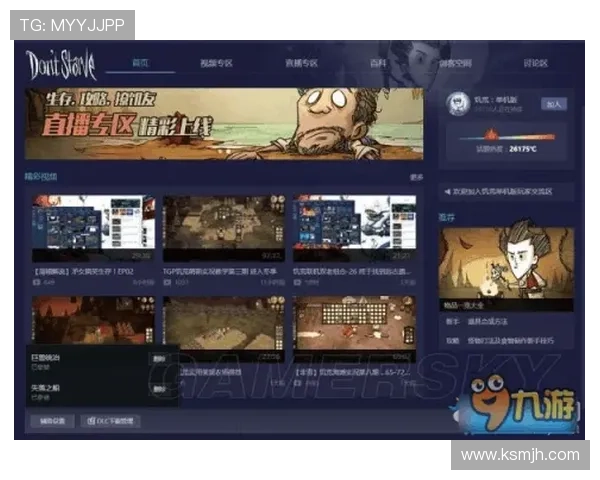The width and height of the screenshot is (600, 480).
Task: Click the video title ending with EP02
Action: (84, 272)
